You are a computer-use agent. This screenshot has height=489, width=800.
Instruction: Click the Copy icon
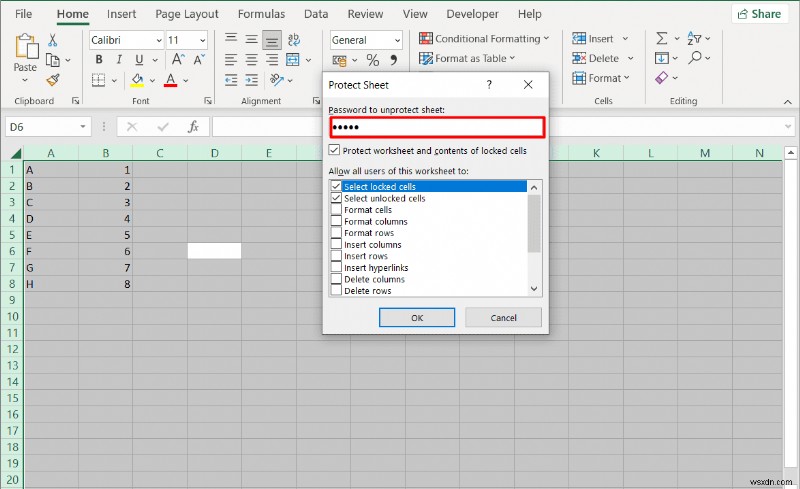coord(53,60)
